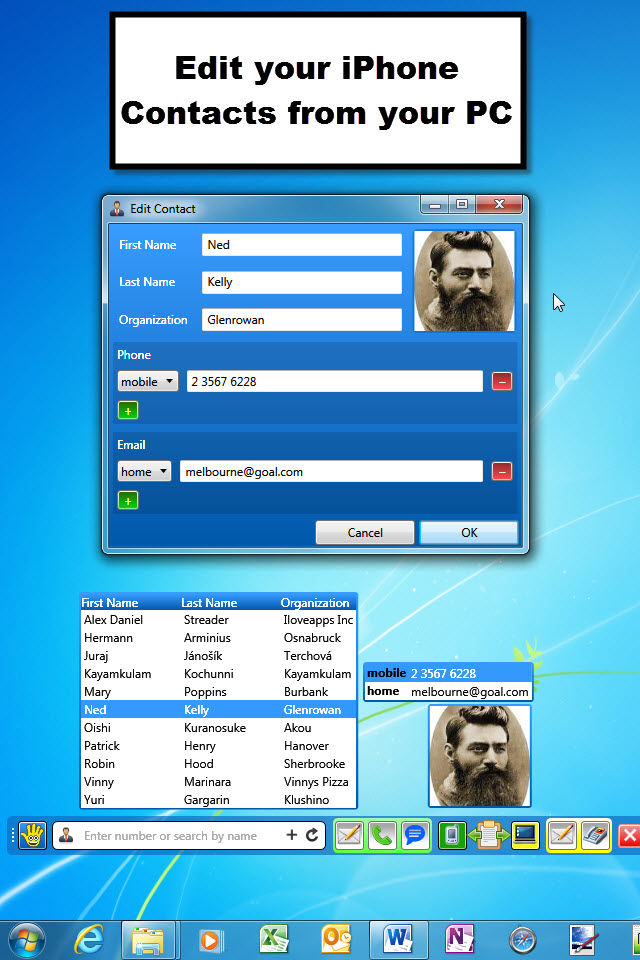Select Alex Daniel in contact list
This screenshot has width=640, height=960.
(219, 620)
